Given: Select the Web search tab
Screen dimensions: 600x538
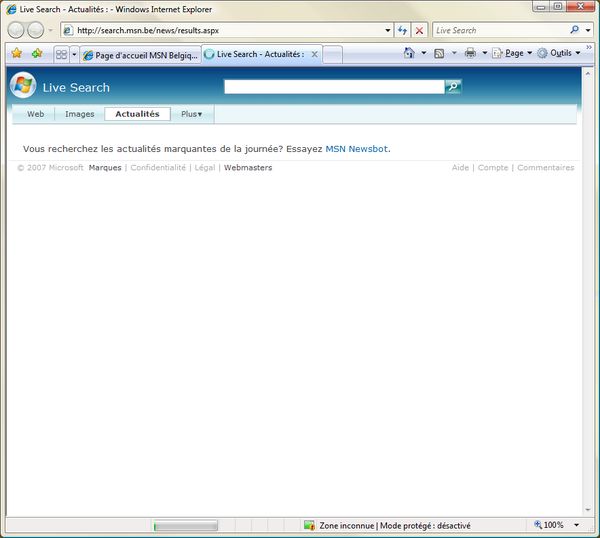Looking at the screenshot, I should 35,114.
